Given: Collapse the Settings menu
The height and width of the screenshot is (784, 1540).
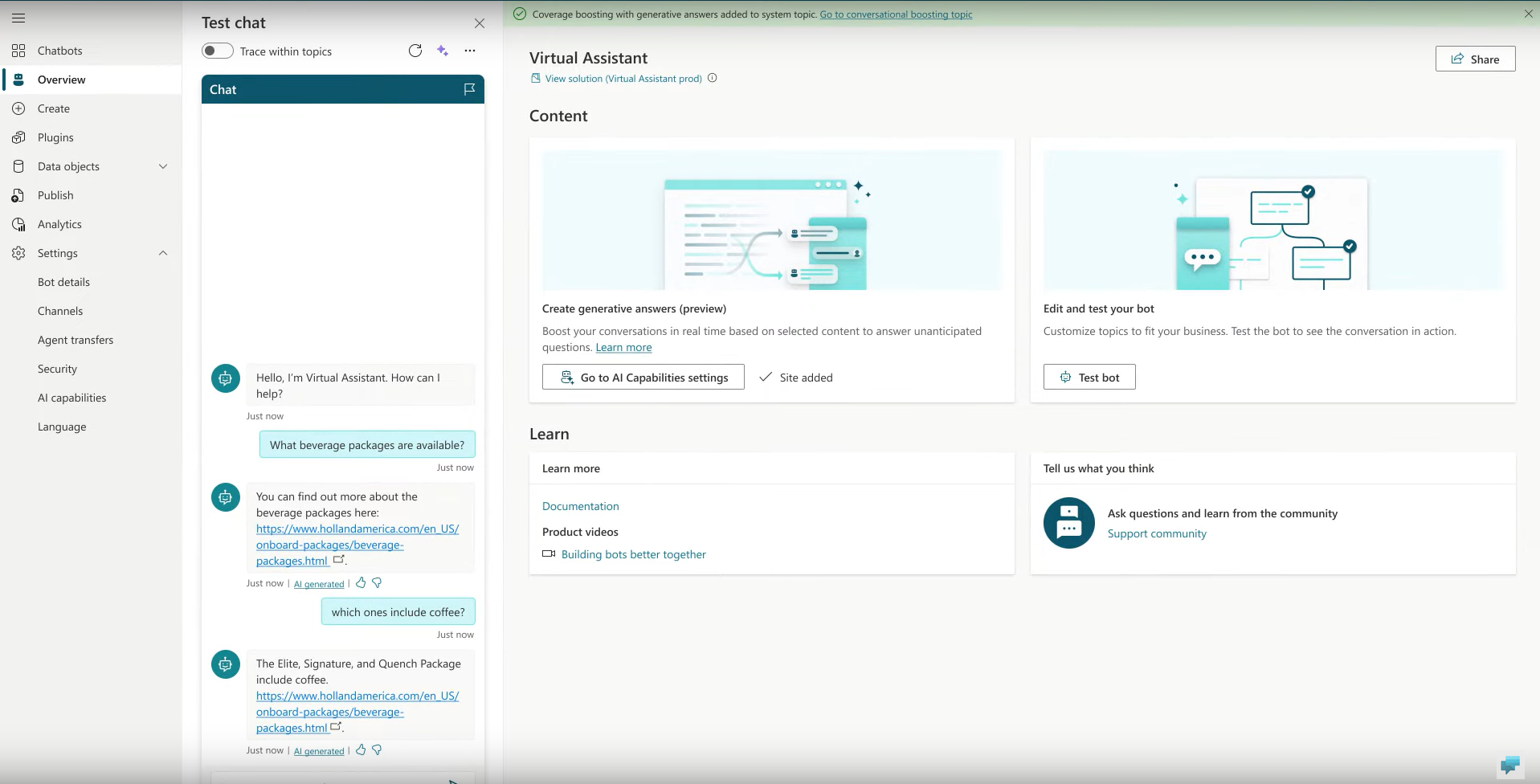Looking at the screenshot, I should click(x=163, y=253).
